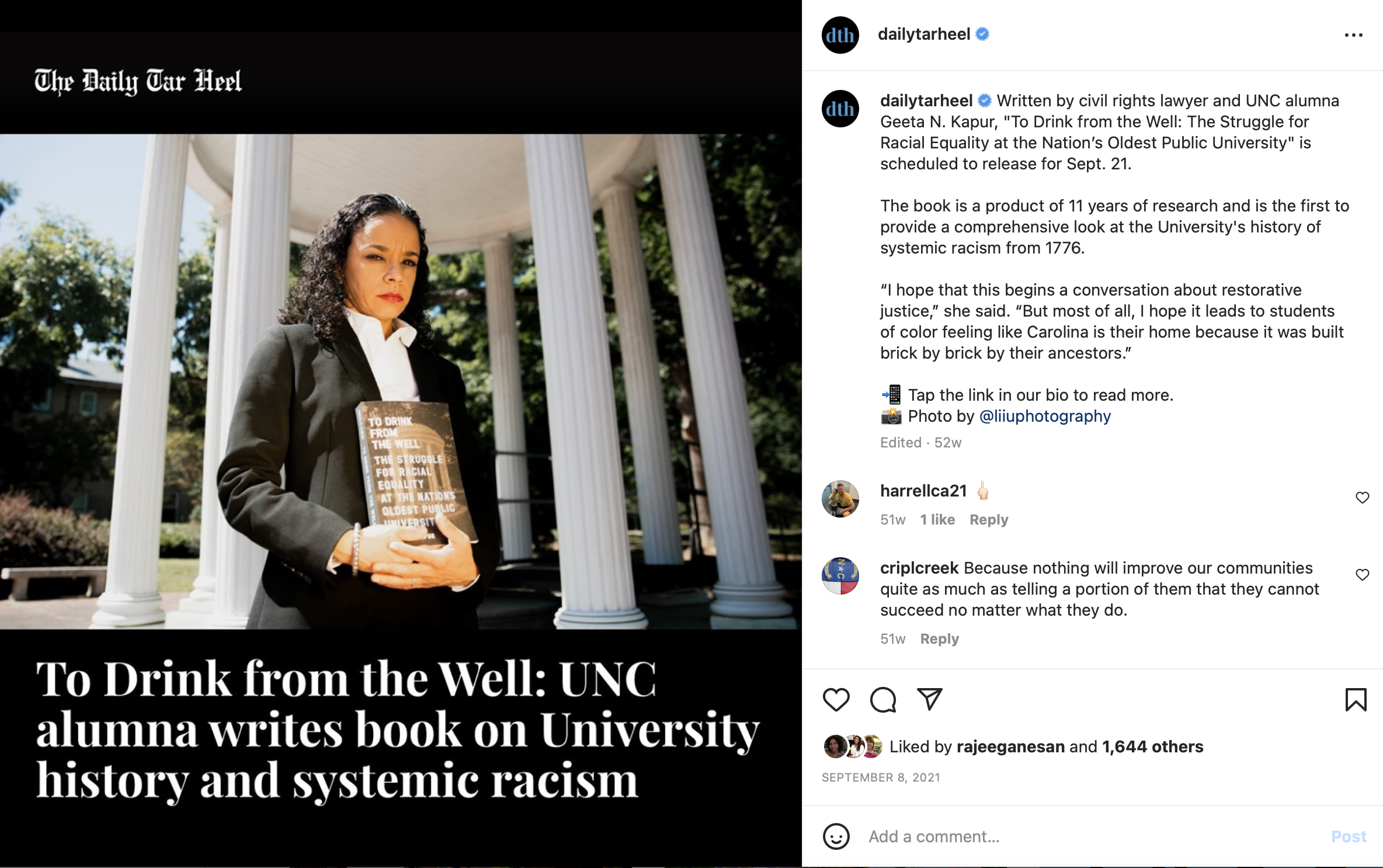Open criplcreek's profile picture

pos(840,576)
